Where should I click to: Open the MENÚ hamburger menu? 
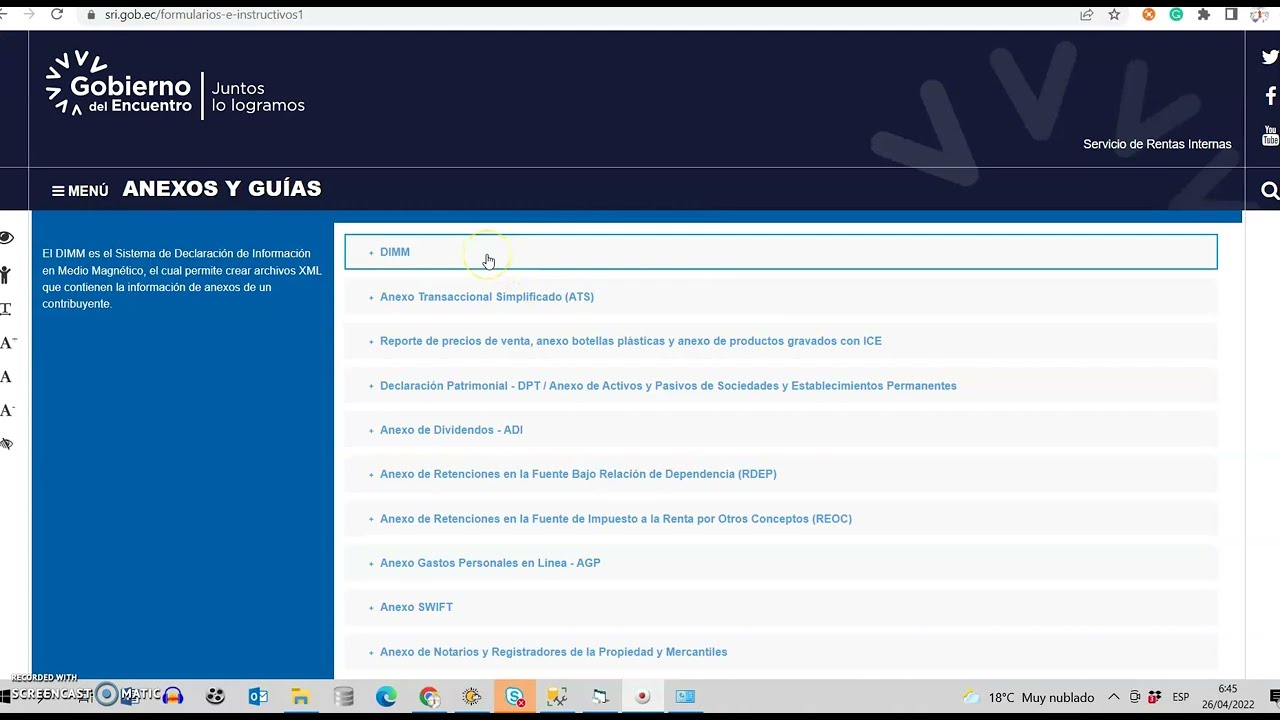pos(80,191)
